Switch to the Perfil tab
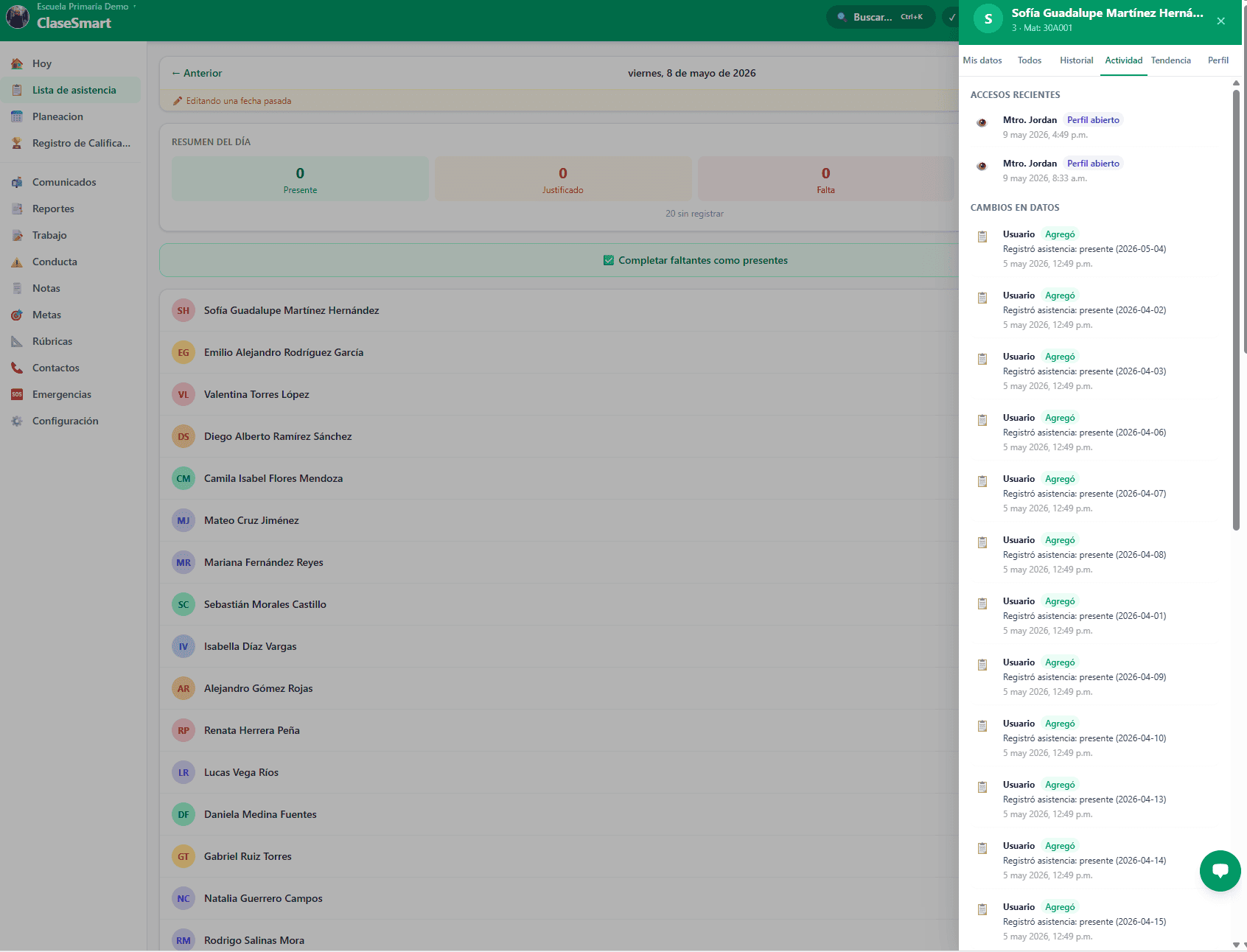Screen dimensions: 1247x952 (1218, 60)
